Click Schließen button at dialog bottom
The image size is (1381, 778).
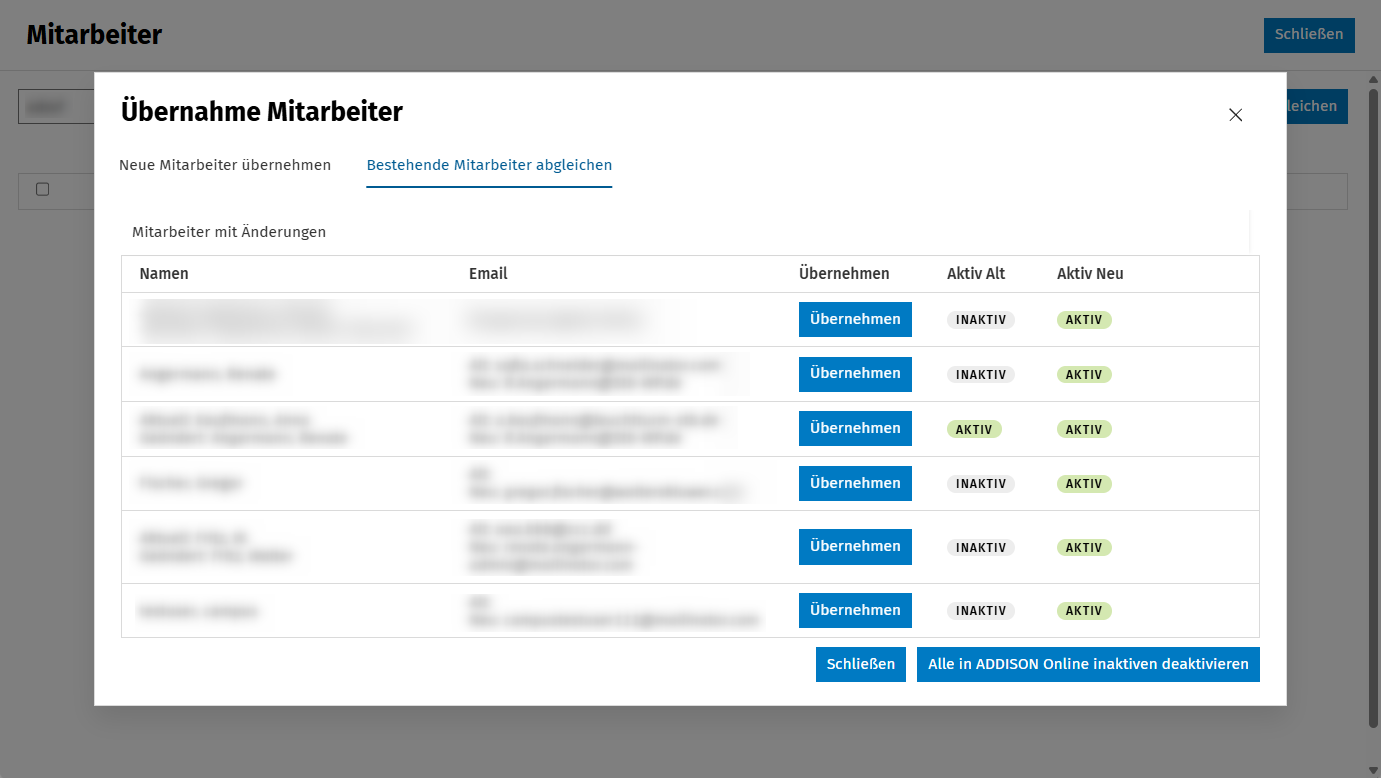861,665
